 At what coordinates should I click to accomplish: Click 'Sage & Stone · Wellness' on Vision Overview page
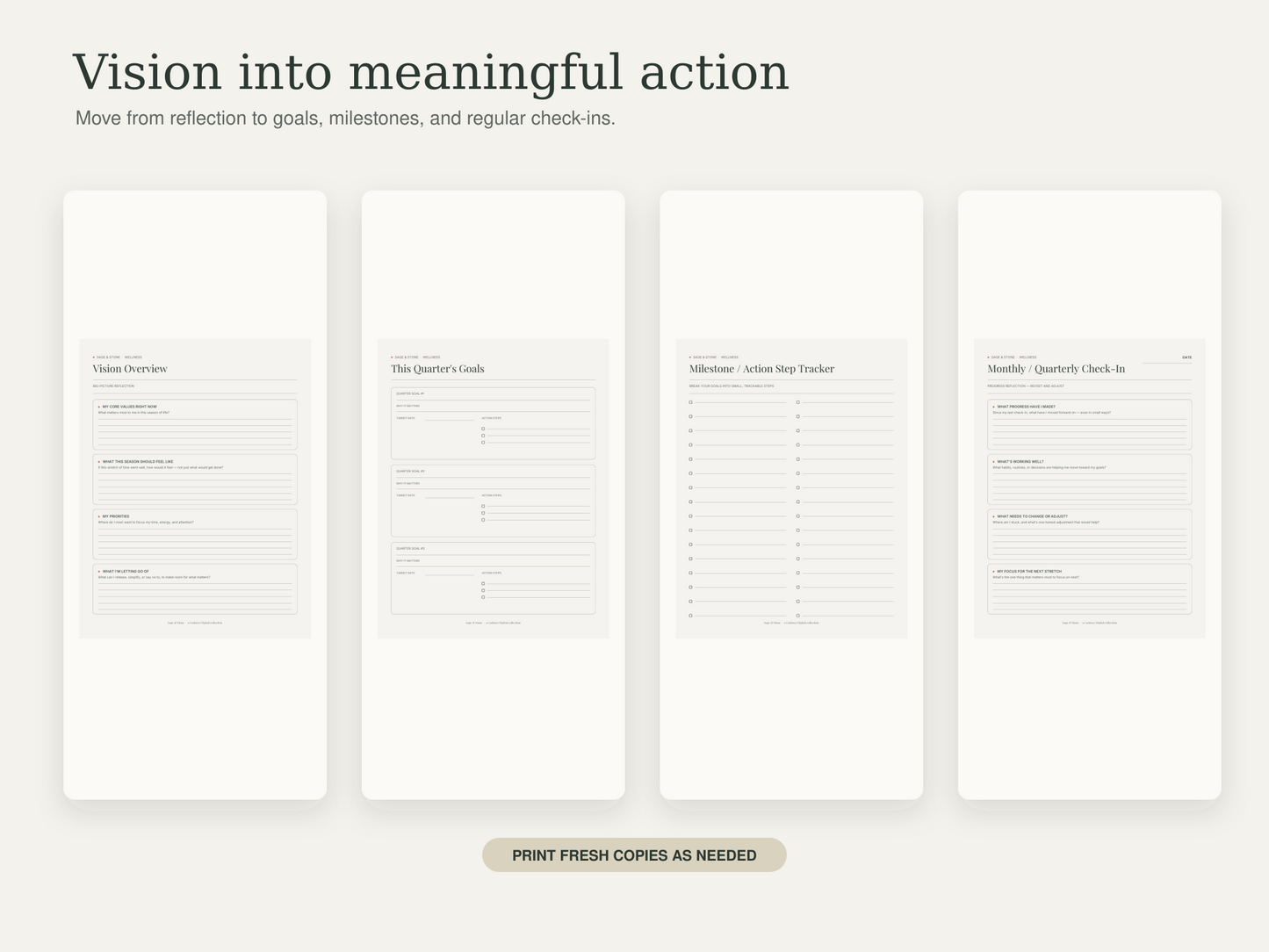pyautogui.click(x=119, y=357)
